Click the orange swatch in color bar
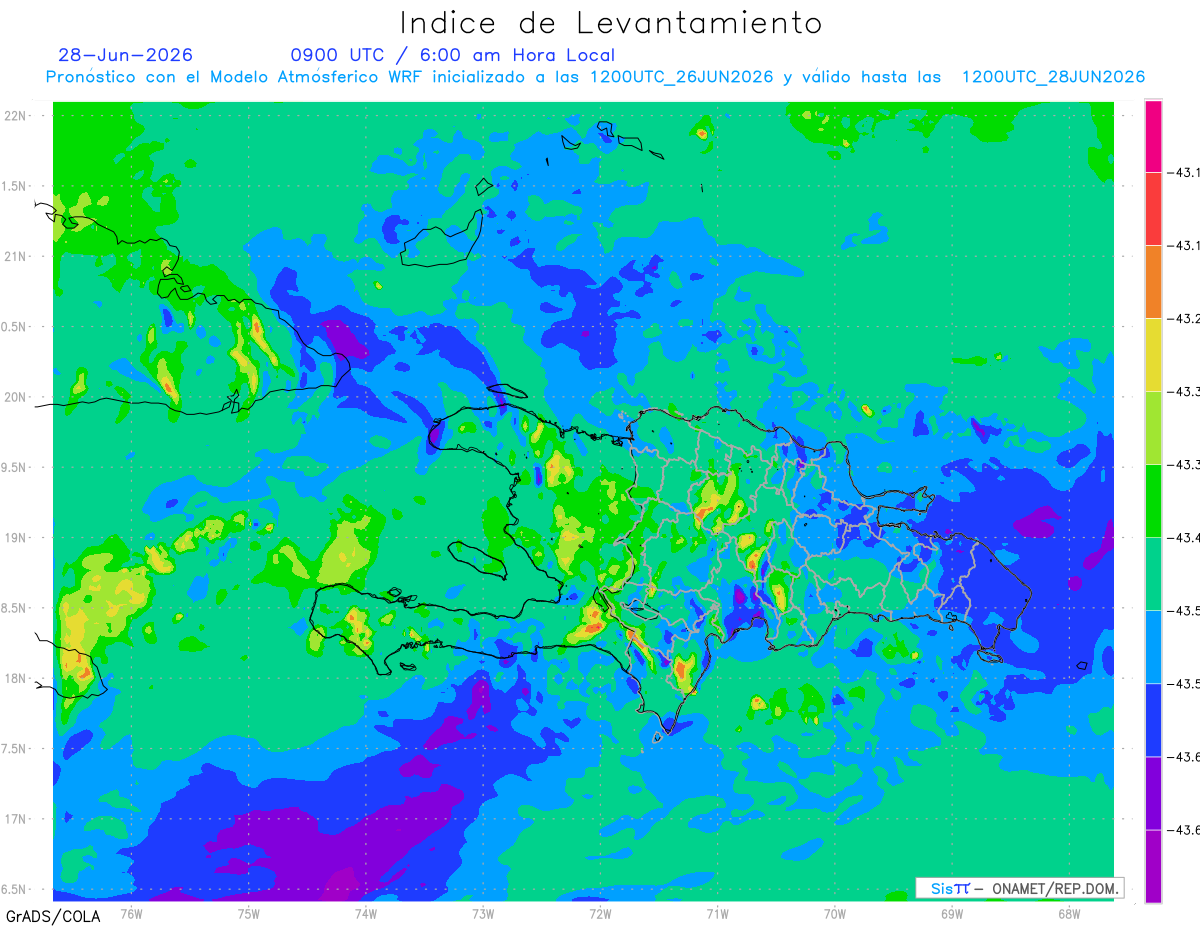Viewport: 1200px width, 927px height. pos(1153,282)
